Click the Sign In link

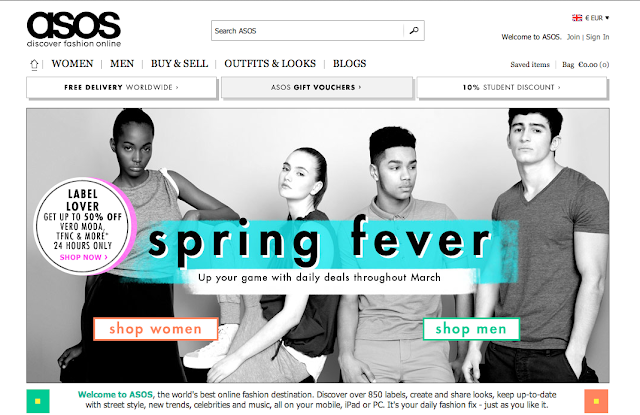click(x=598, y=37)
